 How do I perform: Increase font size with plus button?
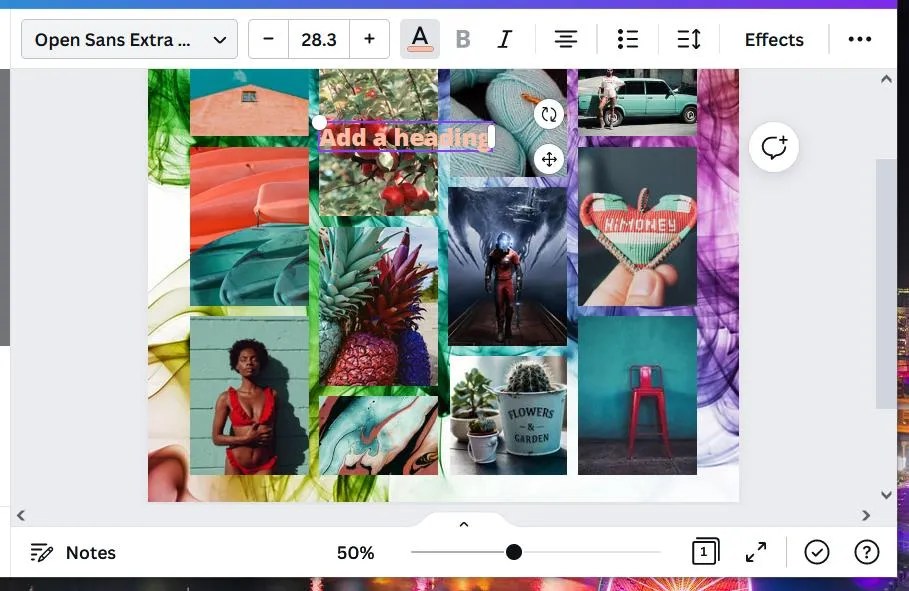(x=369, y=39)
